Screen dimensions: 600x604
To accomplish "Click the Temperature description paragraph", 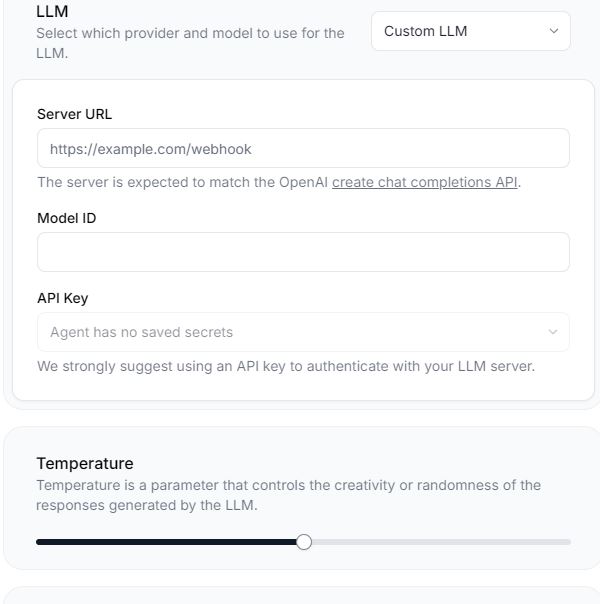I will point(288,495).
